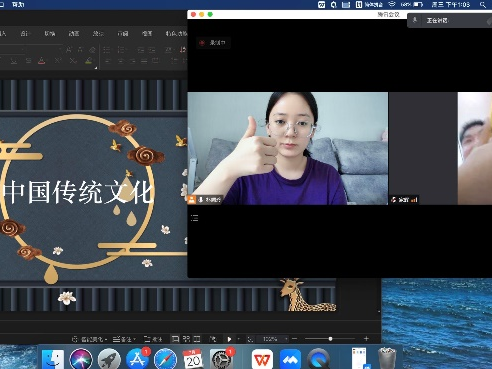The height and width of the screenshot is (369, 492).
Task: Open WPS Office in the dock
Action: [x=262, y=360]
